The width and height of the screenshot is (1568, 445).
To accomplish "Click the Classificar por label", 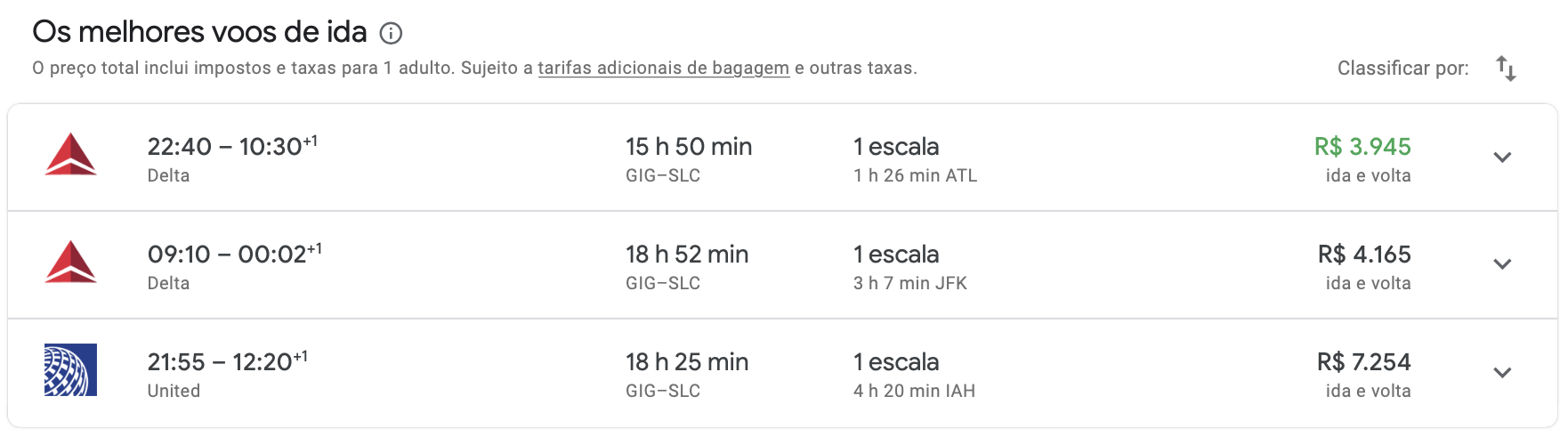I will [1402, 69].
